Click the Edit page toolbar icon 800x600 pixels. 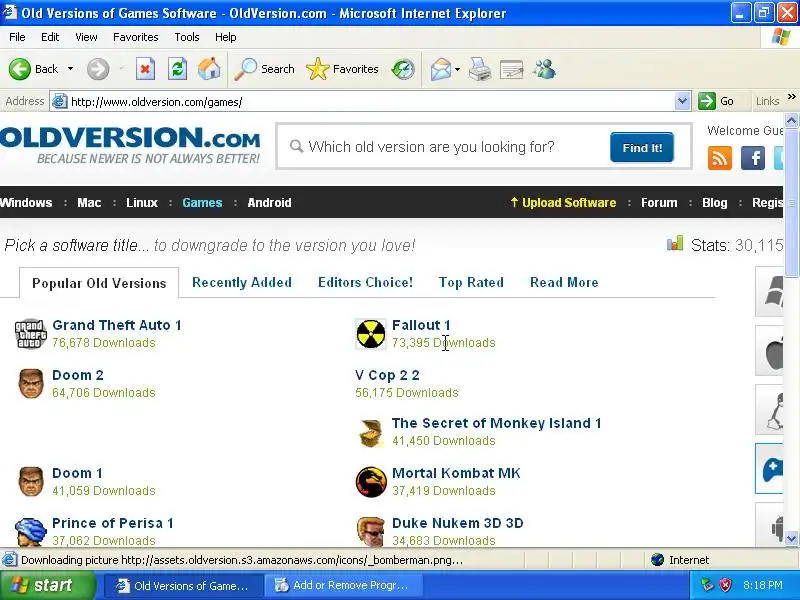point(512,69)
